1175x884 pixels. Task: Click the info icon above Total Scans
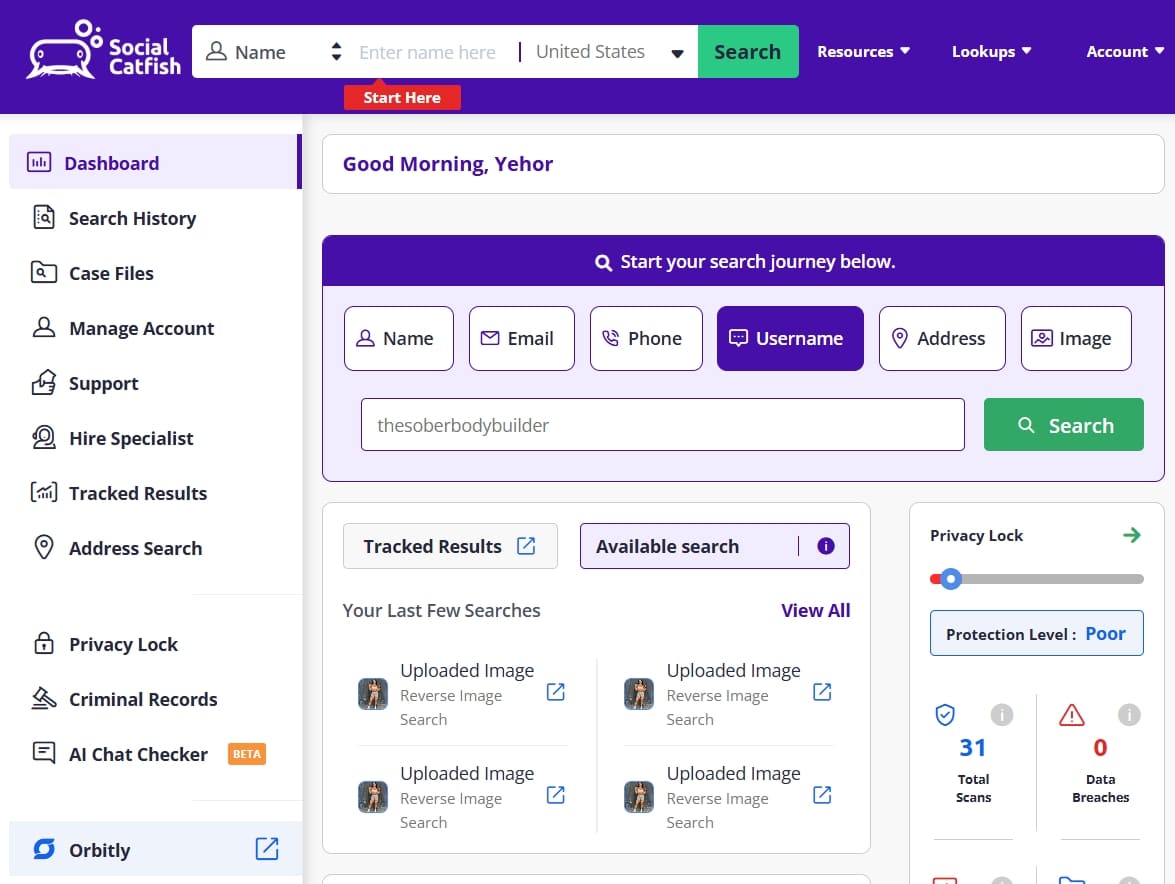click(x=1002, y=715)
